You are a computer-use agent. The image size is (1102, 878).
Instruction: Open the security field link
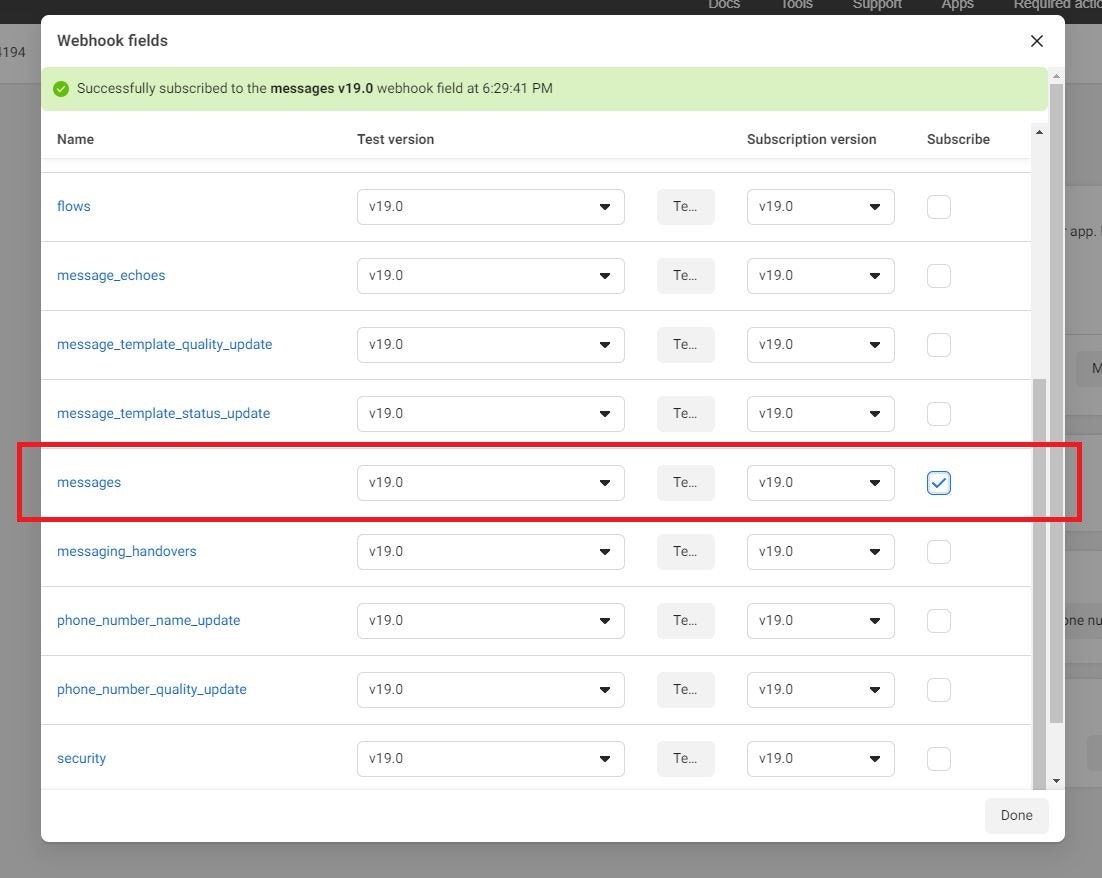82,758
